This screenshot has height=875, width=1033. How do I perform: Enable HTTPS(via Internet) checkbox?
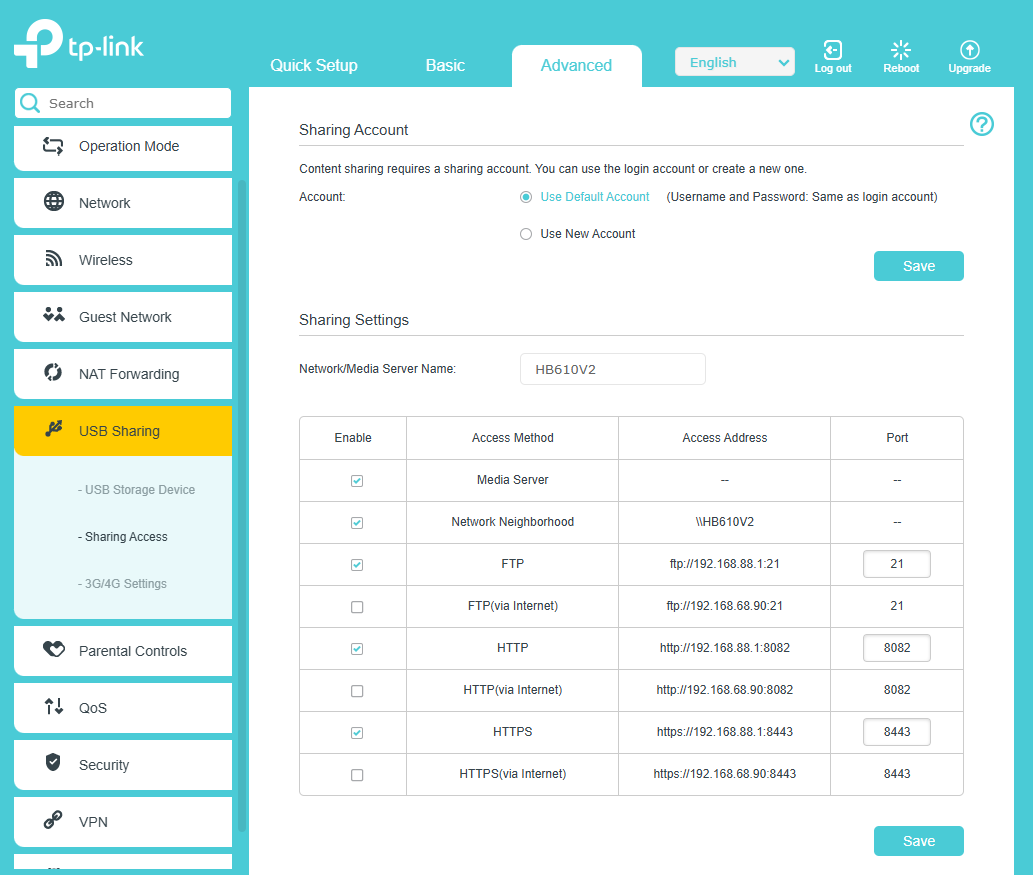(x=357, y=775)
